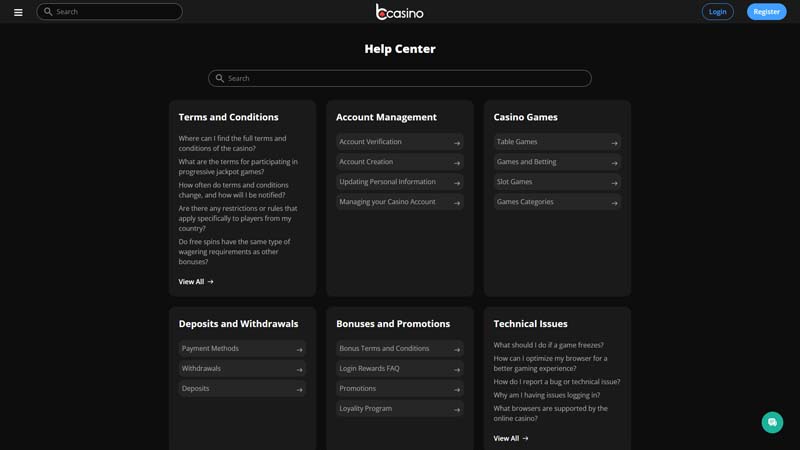
Task: Click the Terms and Conditions heading
Action: 229,117
